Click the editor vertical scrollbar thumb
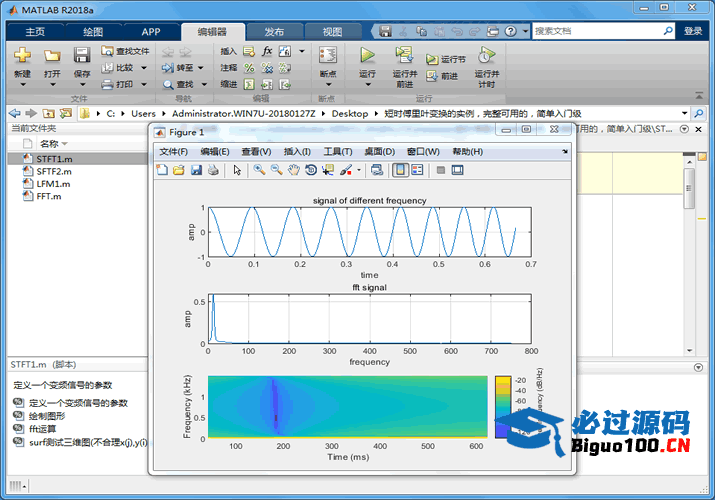 tap(689, 189)
